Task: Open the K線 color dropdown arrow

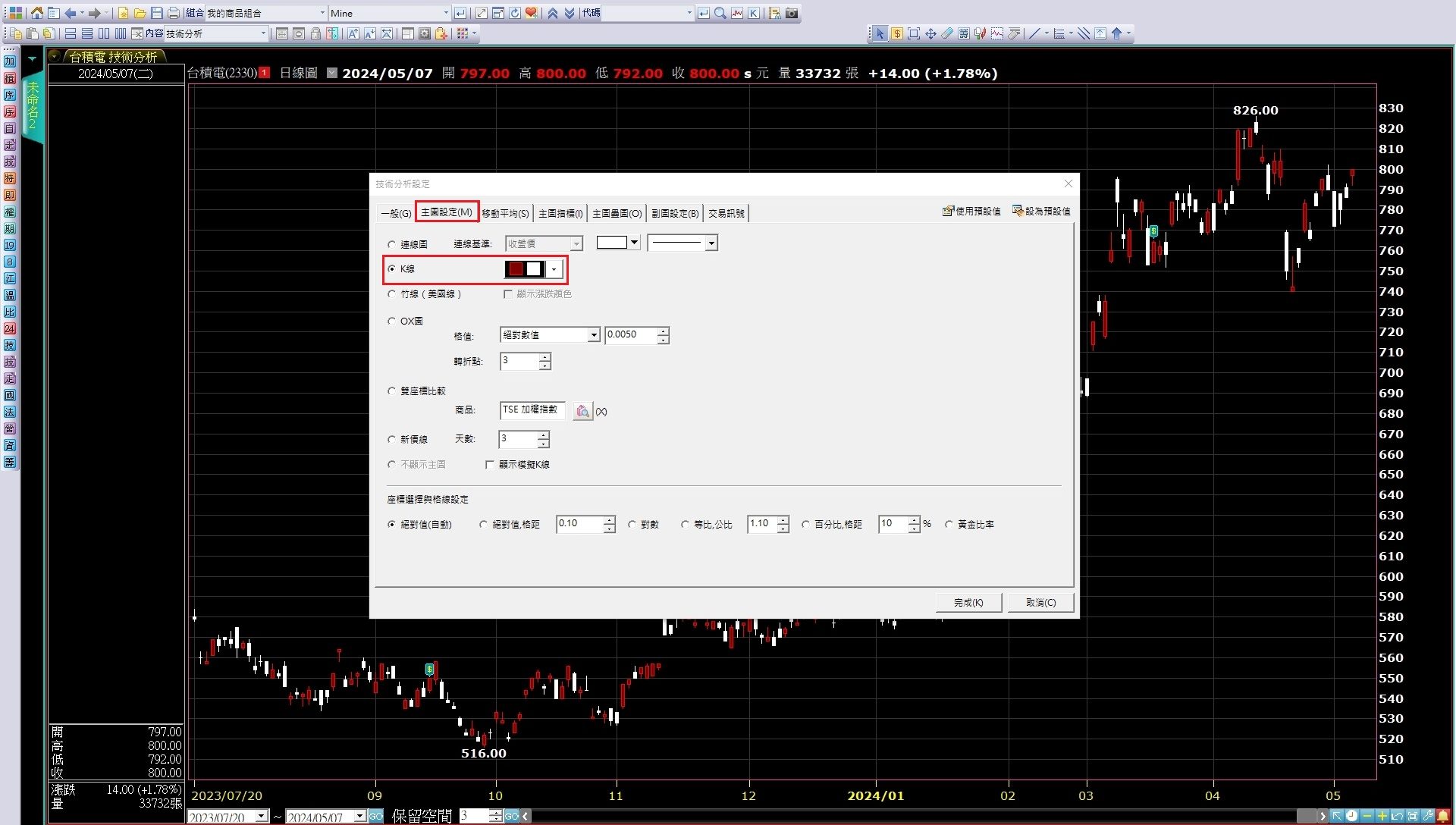Action: [x=554, y=269]
